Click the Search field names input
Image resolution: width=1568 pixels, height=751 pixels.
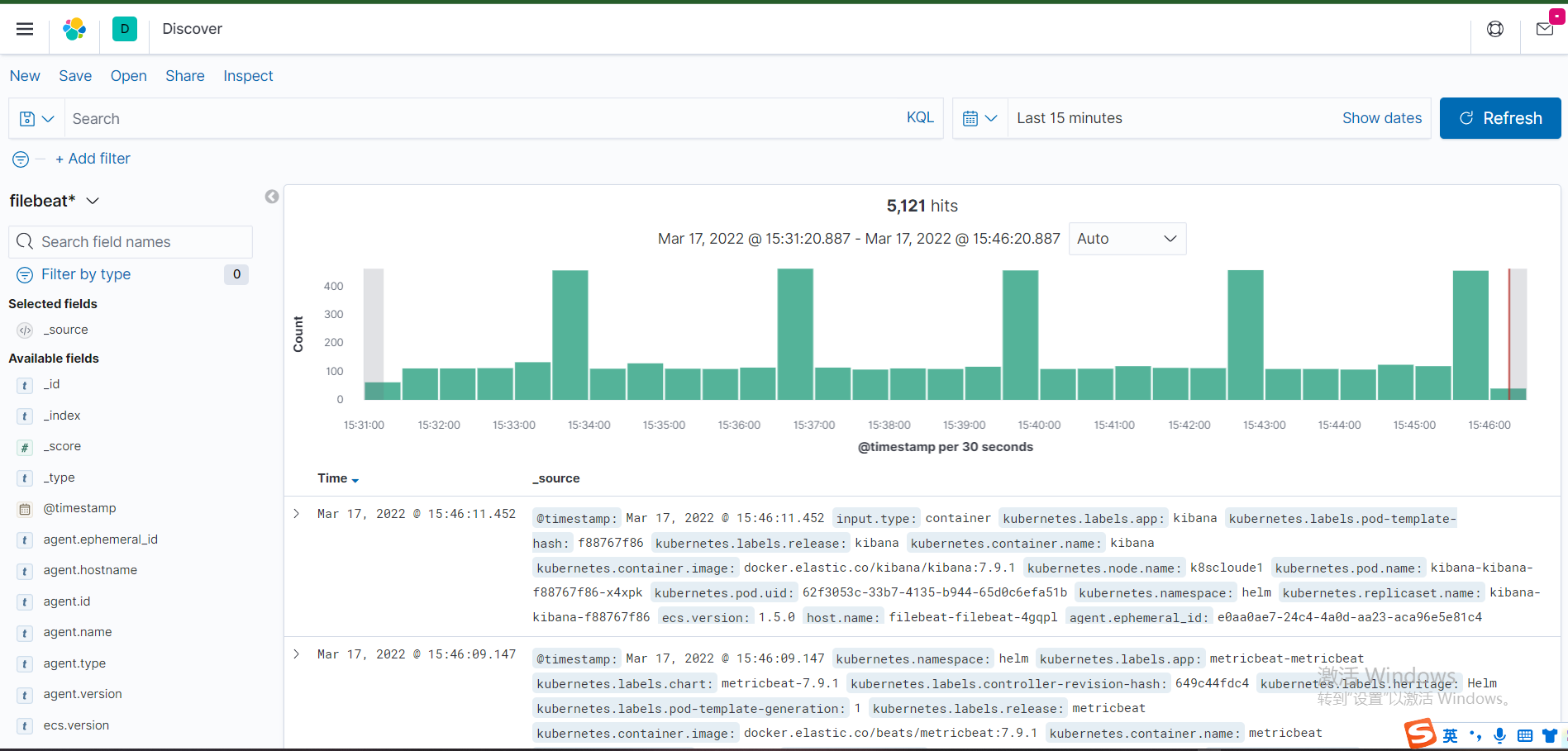pos(131,242)
